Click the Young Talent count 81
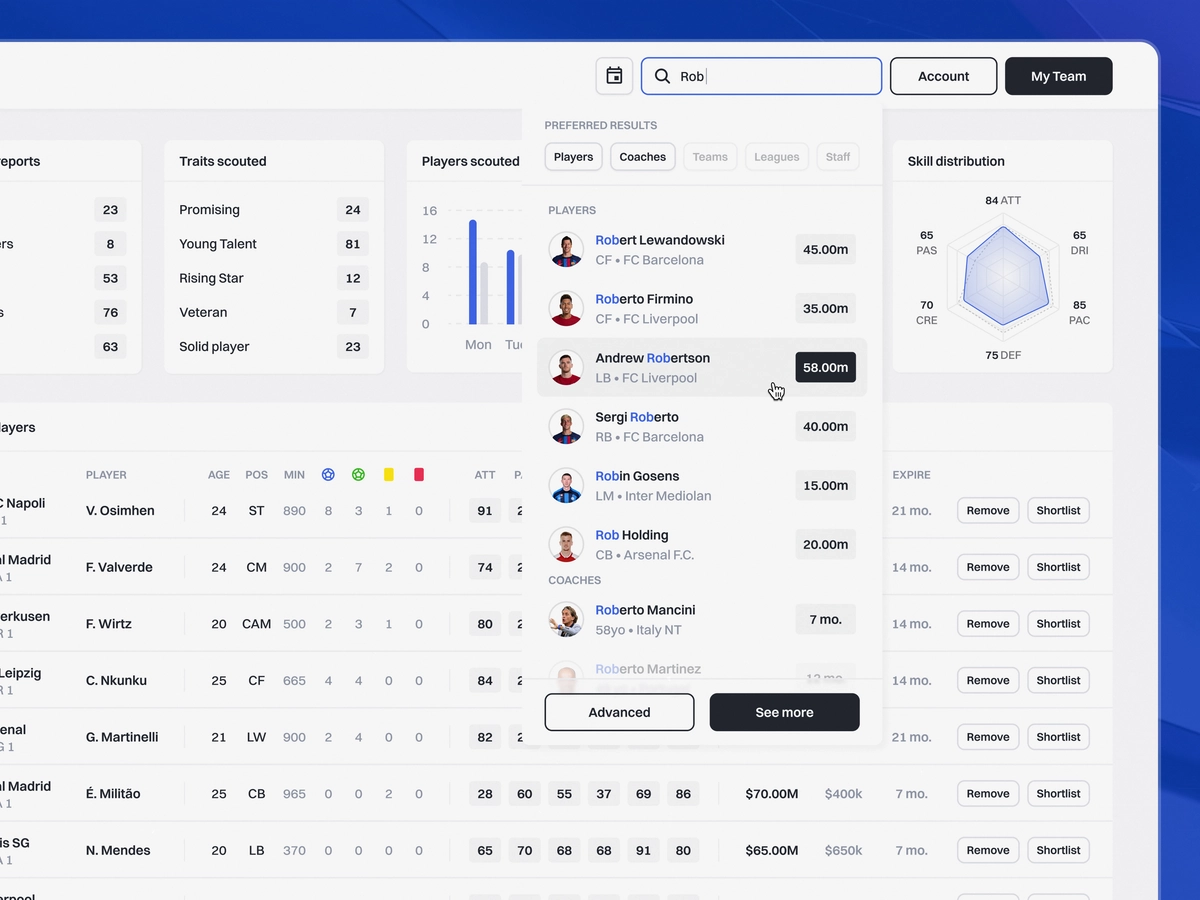 click(353, 244)
